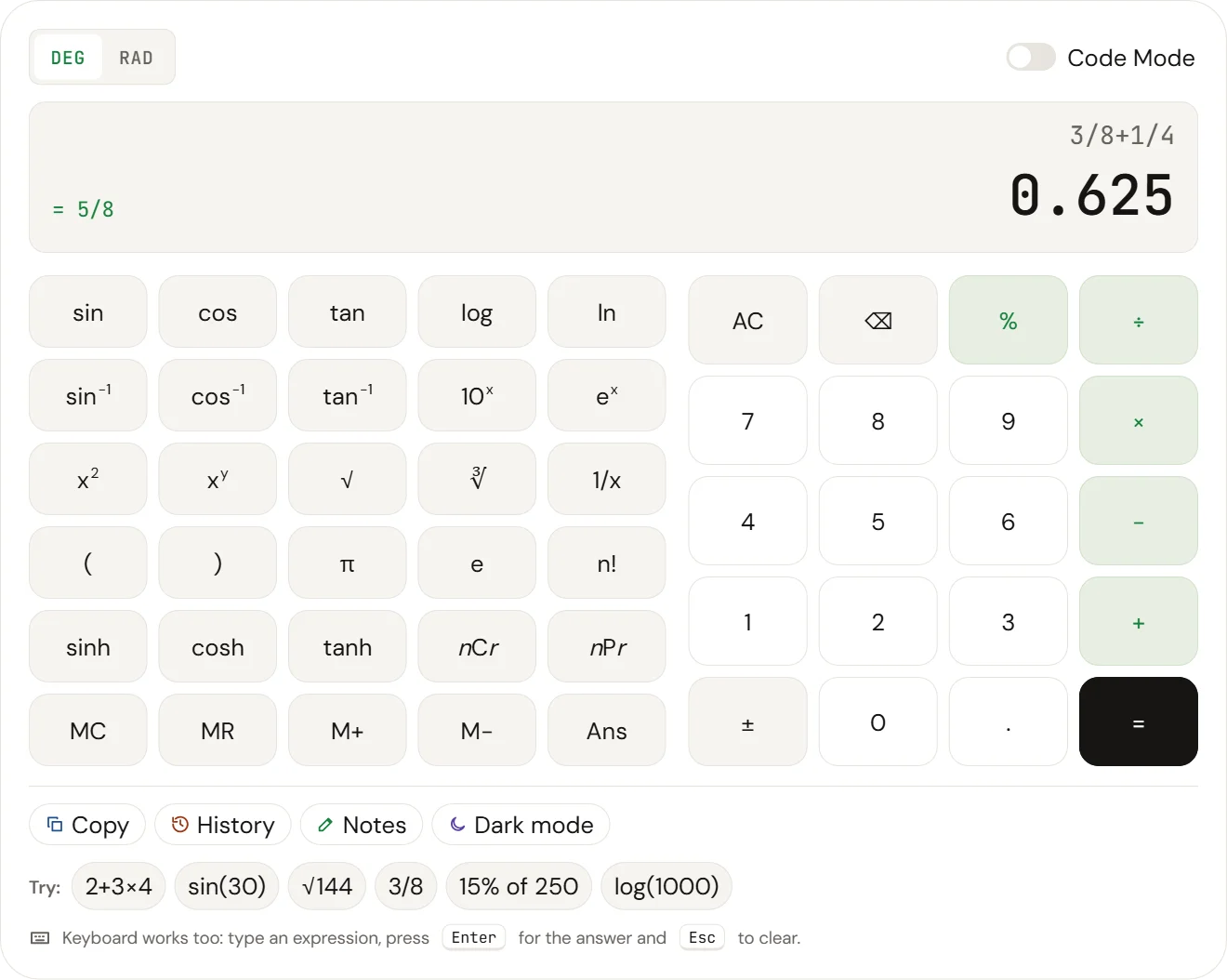
Task: Click the percent key
Action: click(1008, 320)
